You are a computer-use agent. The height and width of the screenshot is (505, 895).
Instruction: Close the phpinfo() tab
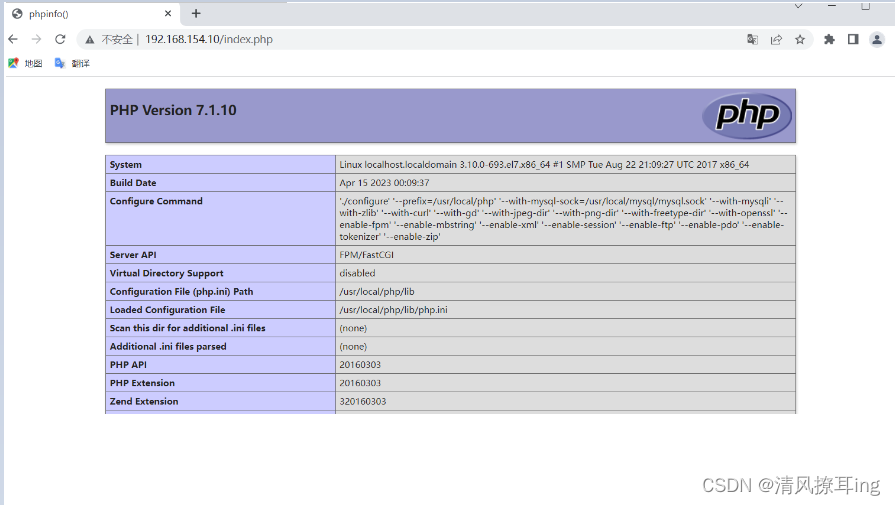[x=168, y=13]
